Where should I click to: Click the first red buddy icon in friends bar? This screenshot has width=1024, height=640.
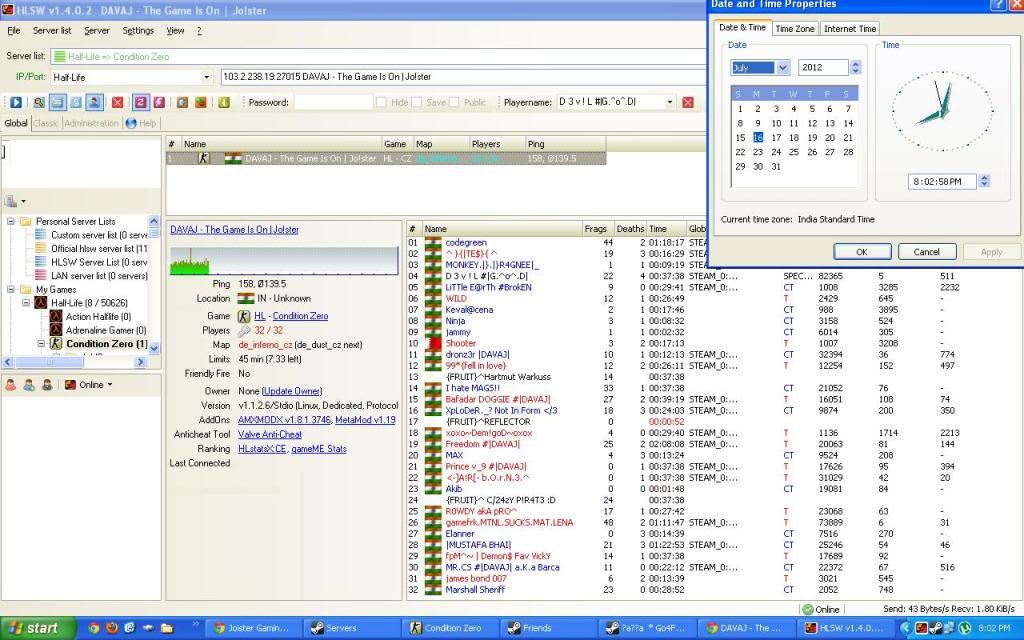pyautogui.click(x=11, y=385)
